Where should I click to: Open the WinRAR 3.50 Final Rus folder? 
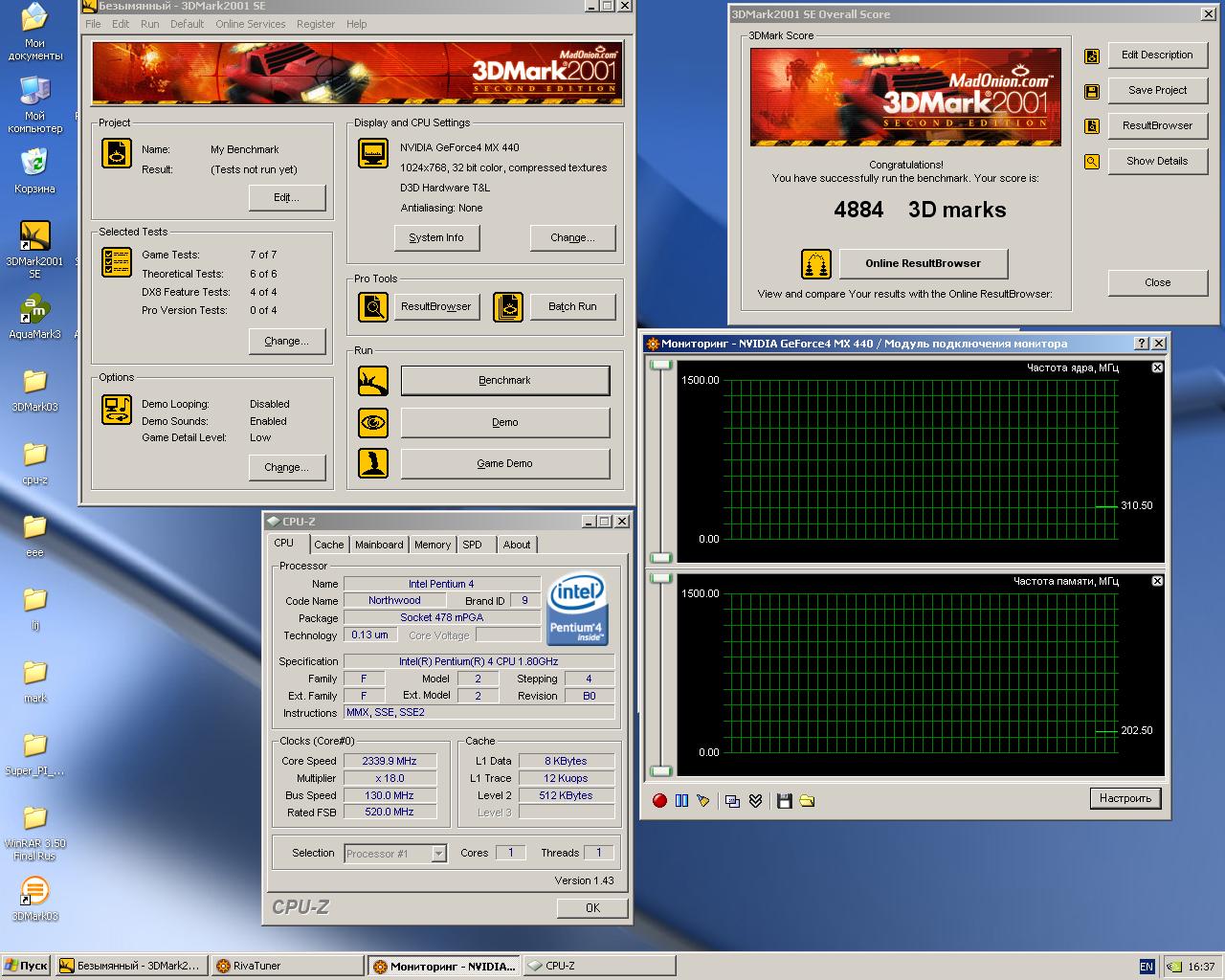point(34,832)
